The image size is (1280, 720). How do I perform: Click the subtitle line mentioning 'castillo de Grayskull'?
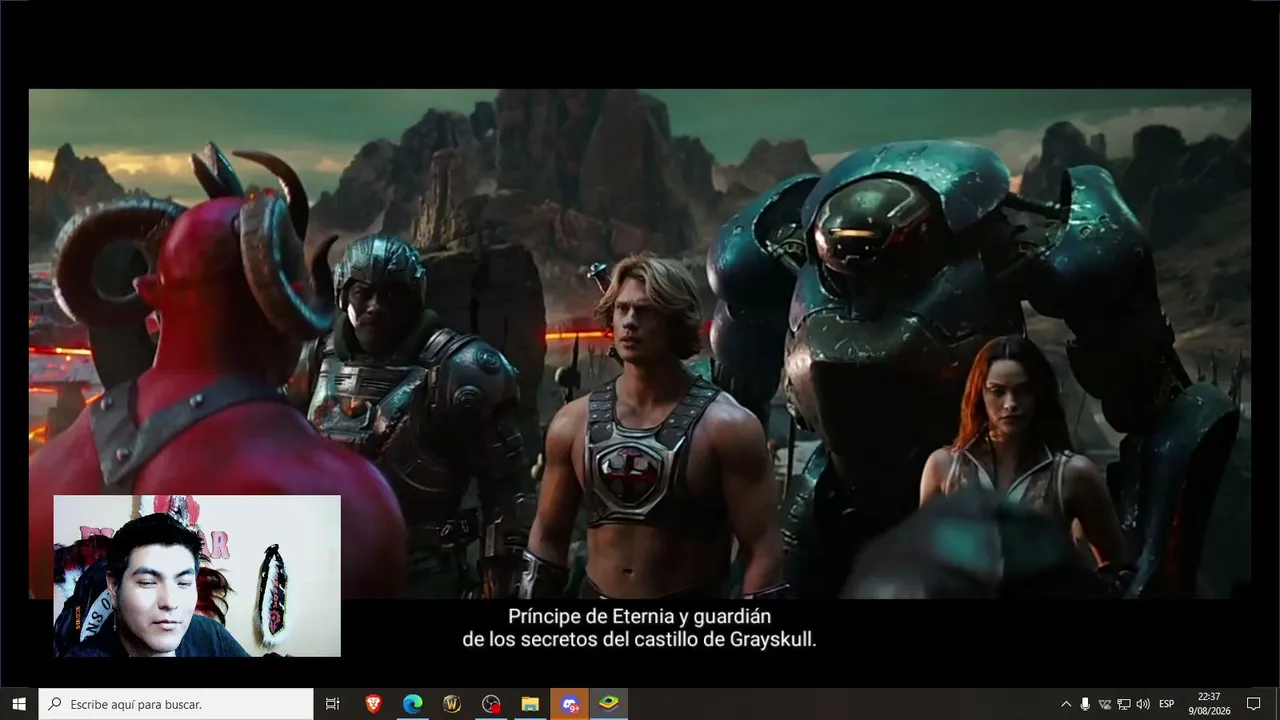pyautogui.click(x=640, y=640)
